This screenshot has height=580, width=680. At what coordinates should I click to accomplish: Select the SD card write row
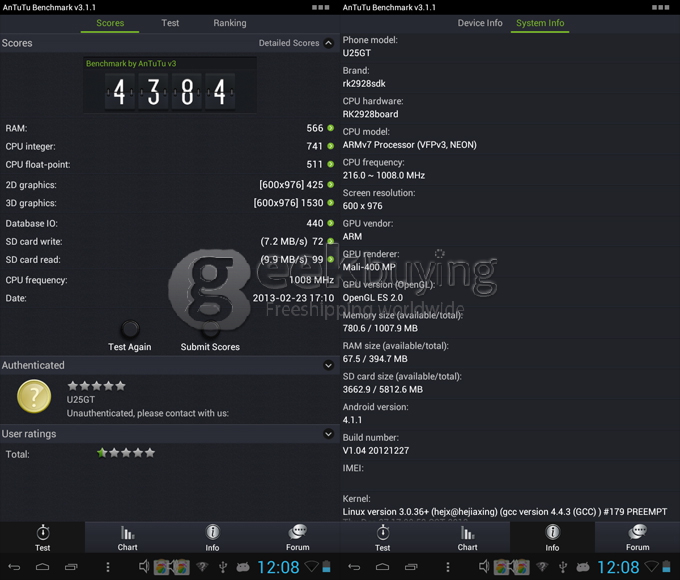[170, 242]
